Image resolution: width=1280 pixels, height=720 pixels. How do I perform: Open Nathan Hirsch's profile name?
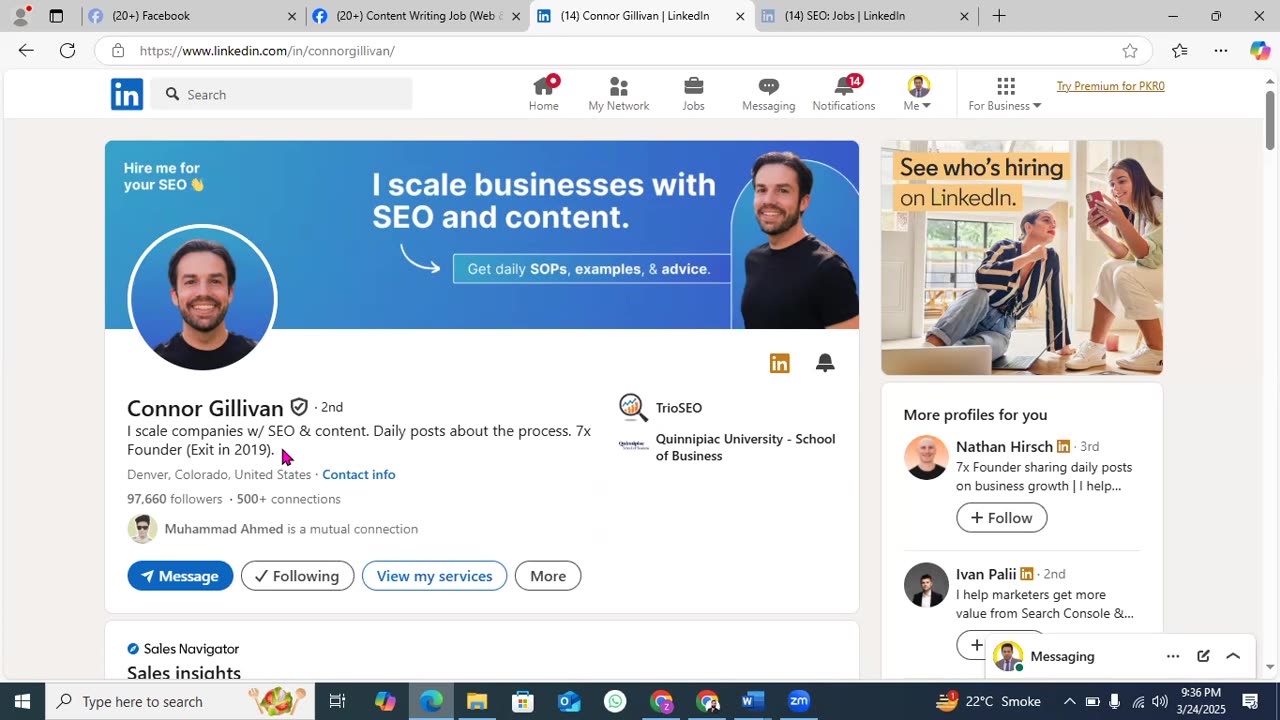pyautogui.click(x=1004, y=446)
